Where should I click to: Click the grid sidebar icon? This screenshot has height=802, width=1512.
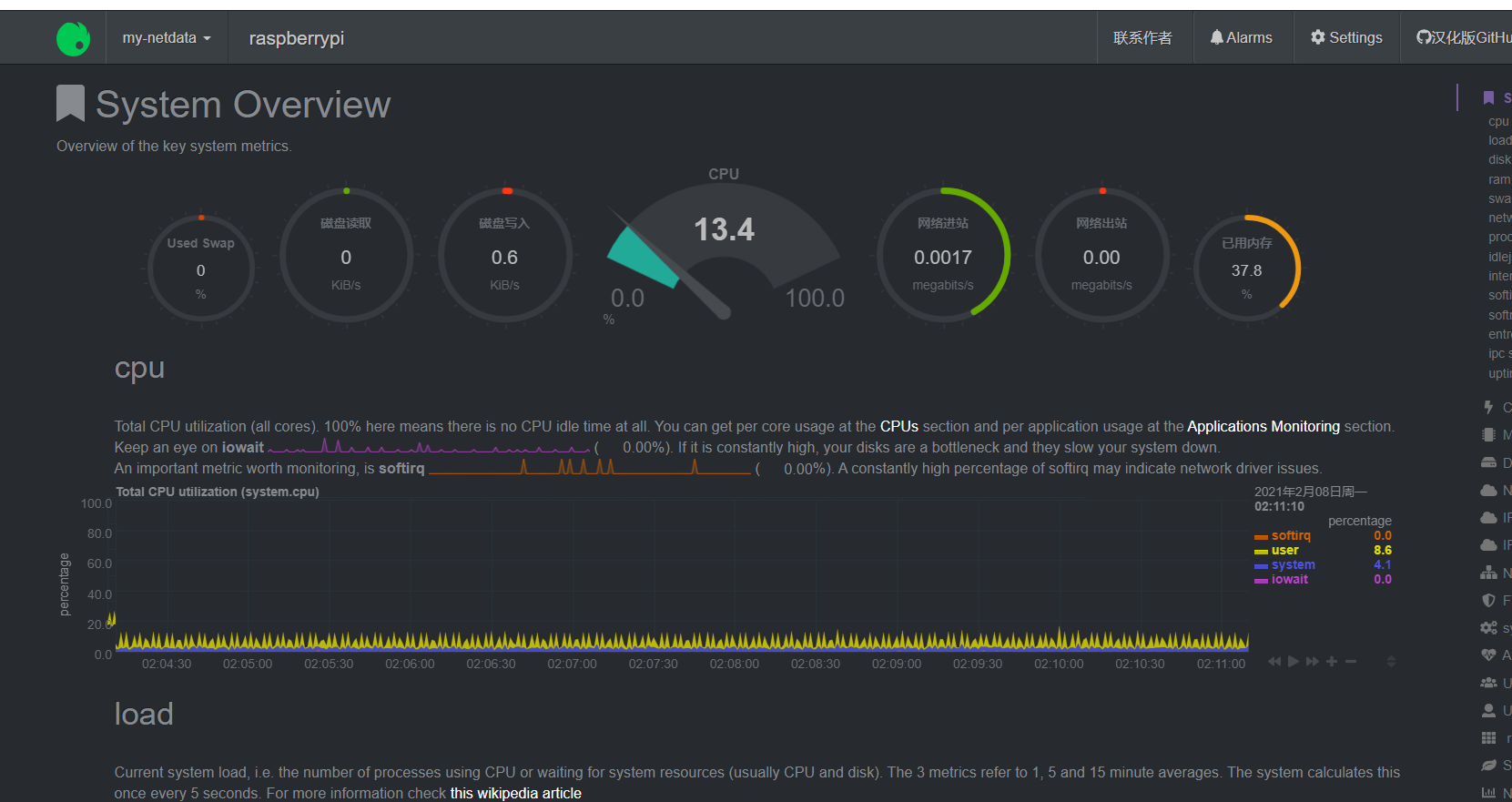pos(1488,737)
